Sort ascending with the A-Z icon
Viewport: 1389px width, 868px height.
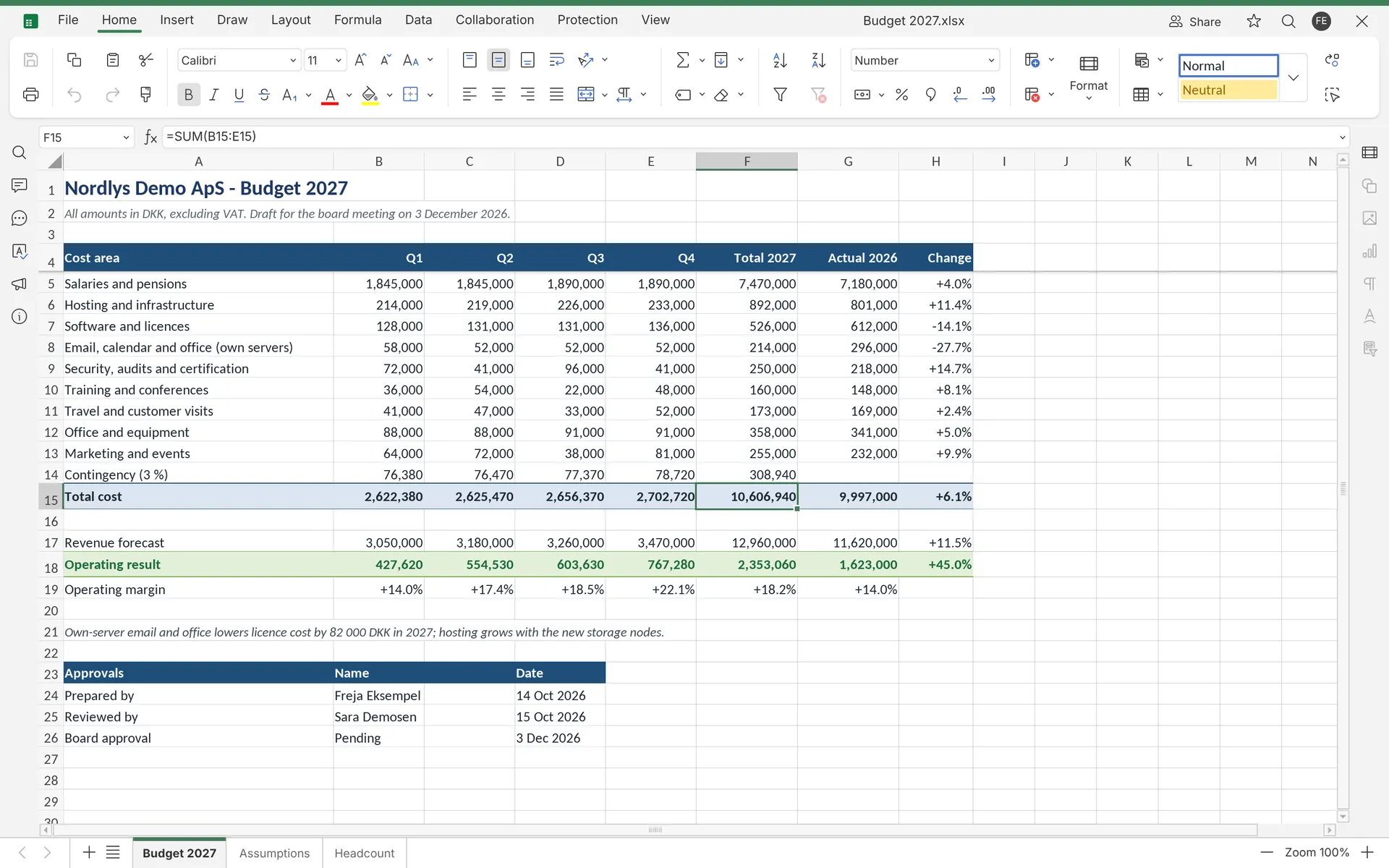click(780, 60)
